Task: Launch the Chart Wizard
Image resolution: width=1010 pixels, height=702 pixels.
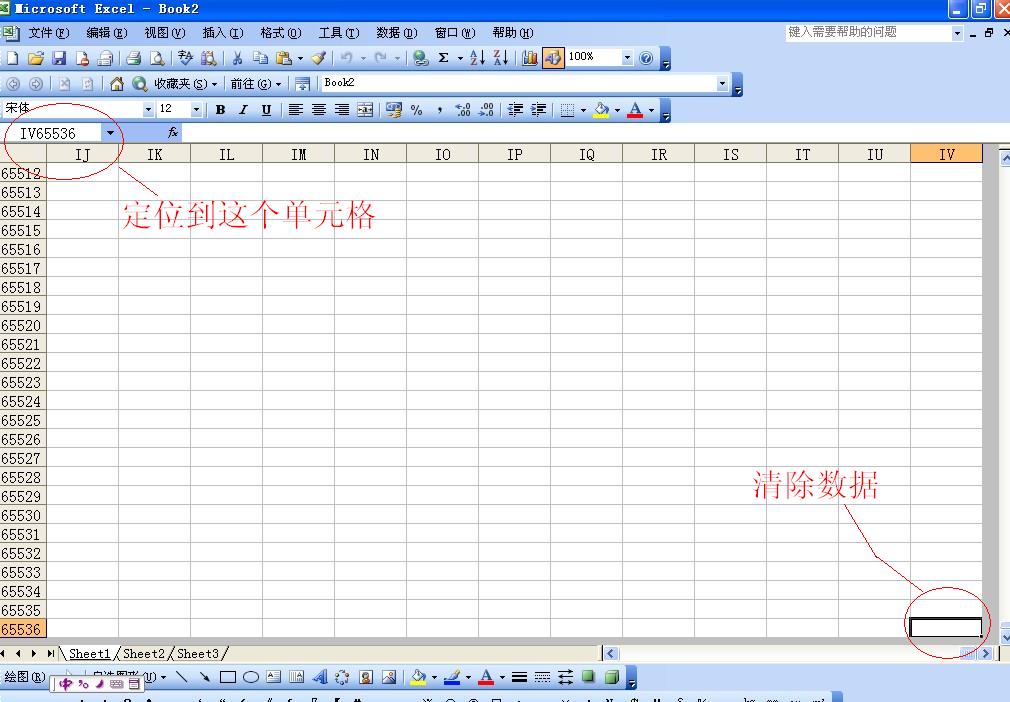Action: point(529,58)
